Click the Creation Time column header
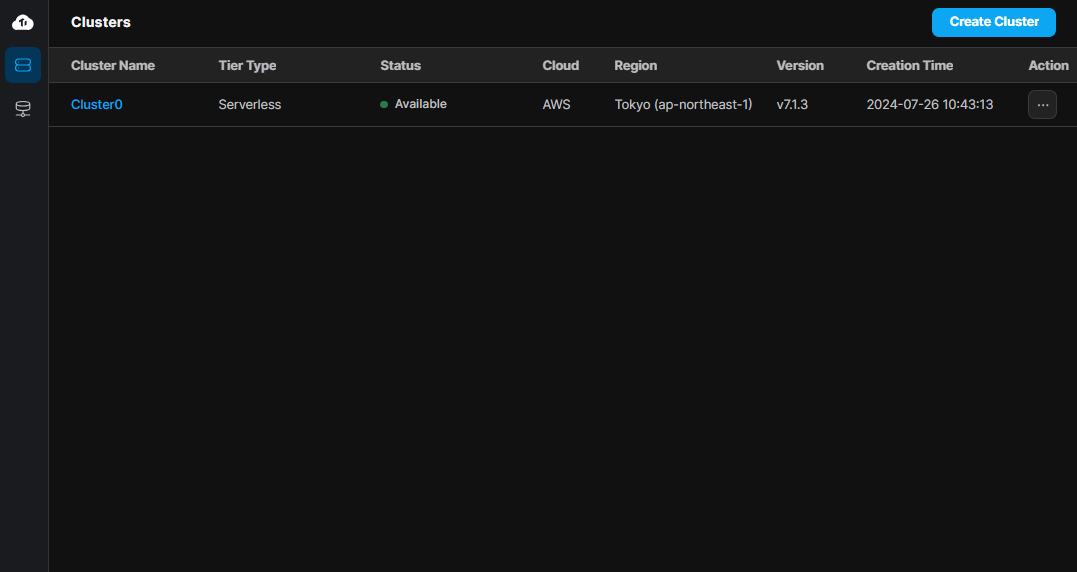 909,65
